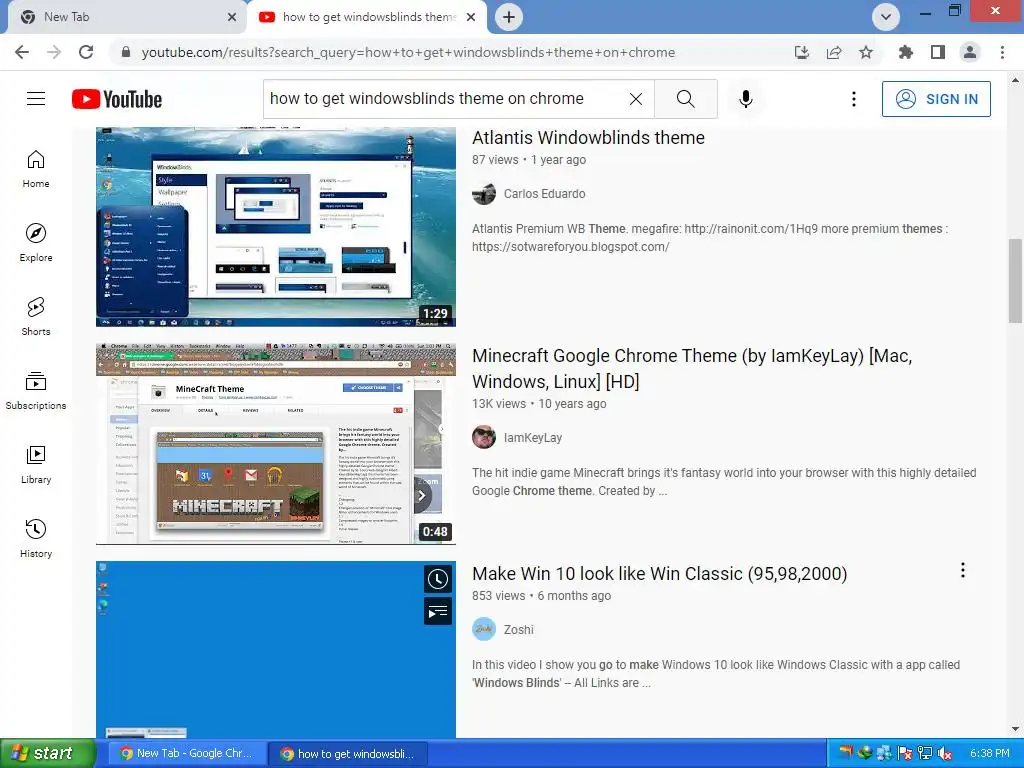Add Win Classic video to Watch later
The height and width of the screenshot is (768, 1024).
(x=438, y=579)
